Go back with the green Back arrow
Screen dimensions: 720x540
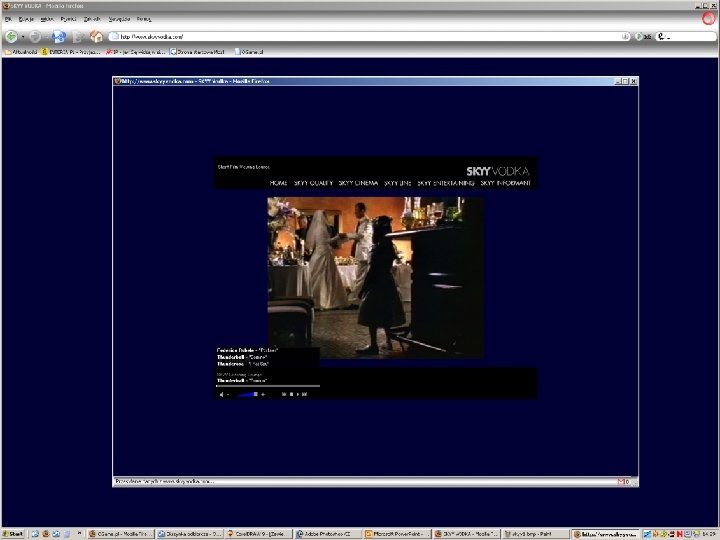[11, 36]
